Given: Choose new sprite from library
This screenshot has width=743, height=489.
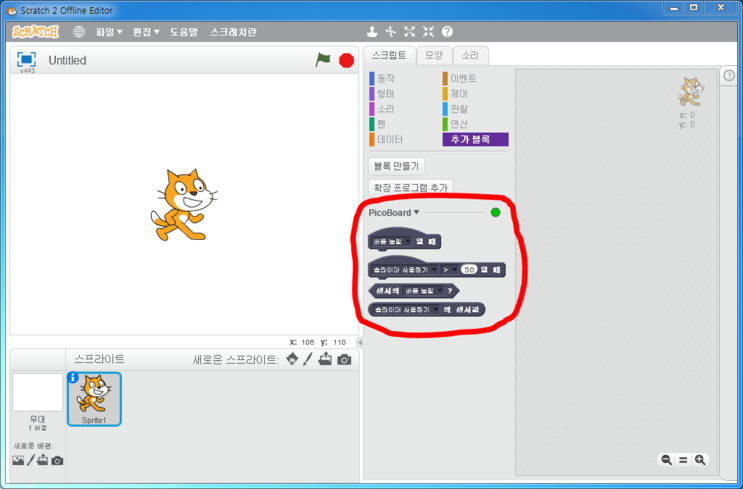Looking at the screenshot, I should pos(292,359).
